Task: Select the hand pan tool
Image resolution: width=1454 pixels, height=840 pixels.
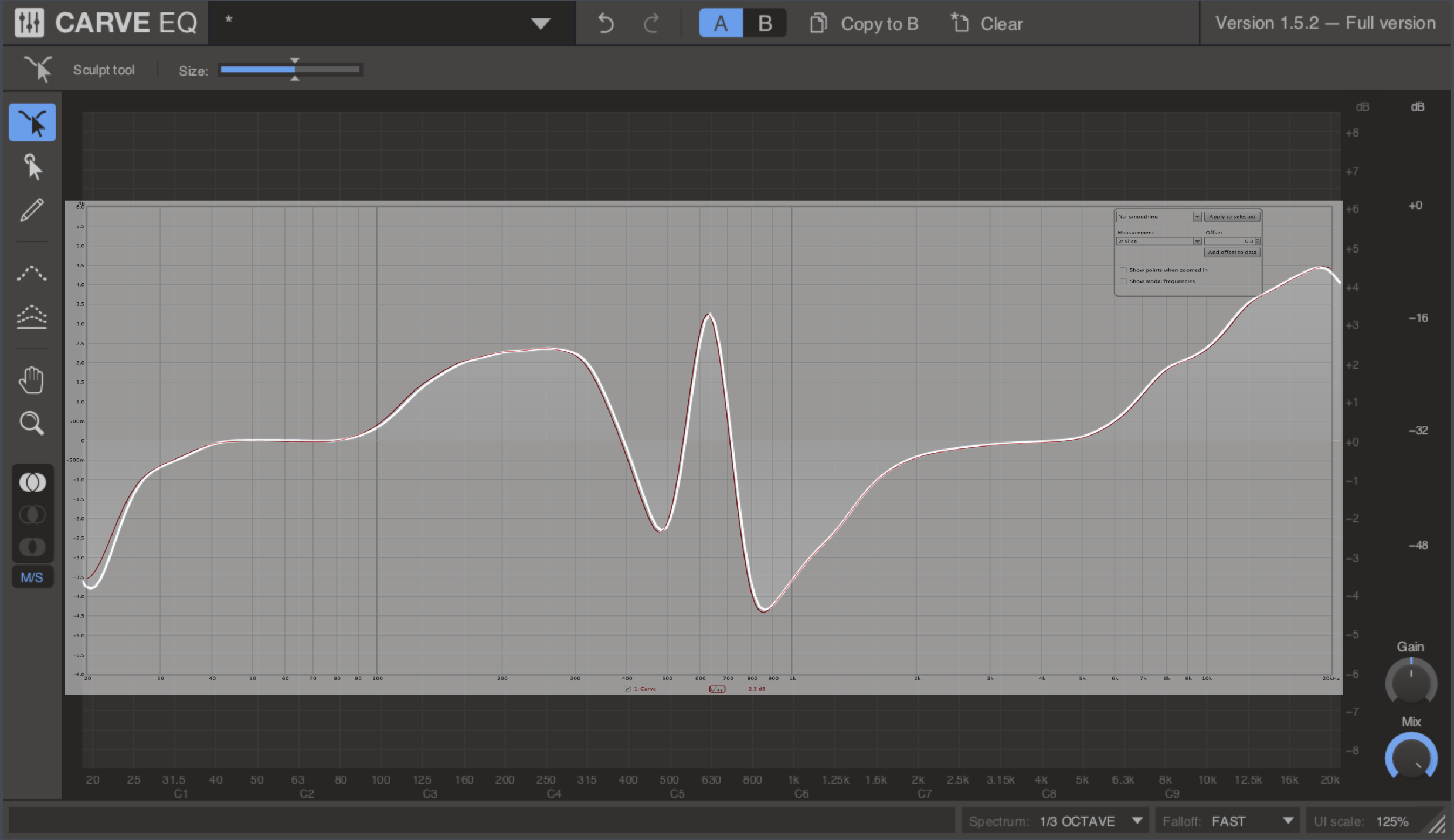Action: tap(31, 381)
